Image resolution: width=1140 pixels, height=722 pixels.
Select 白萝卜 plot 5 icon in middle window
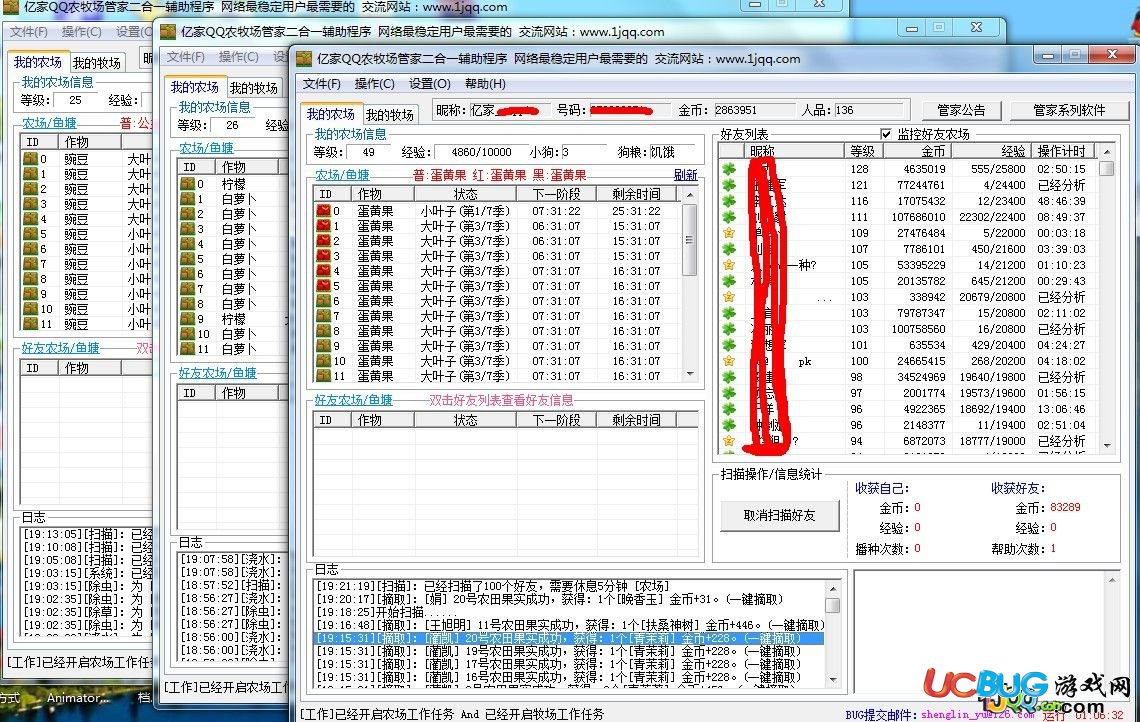pyautogui.click(x=188, y=259)
